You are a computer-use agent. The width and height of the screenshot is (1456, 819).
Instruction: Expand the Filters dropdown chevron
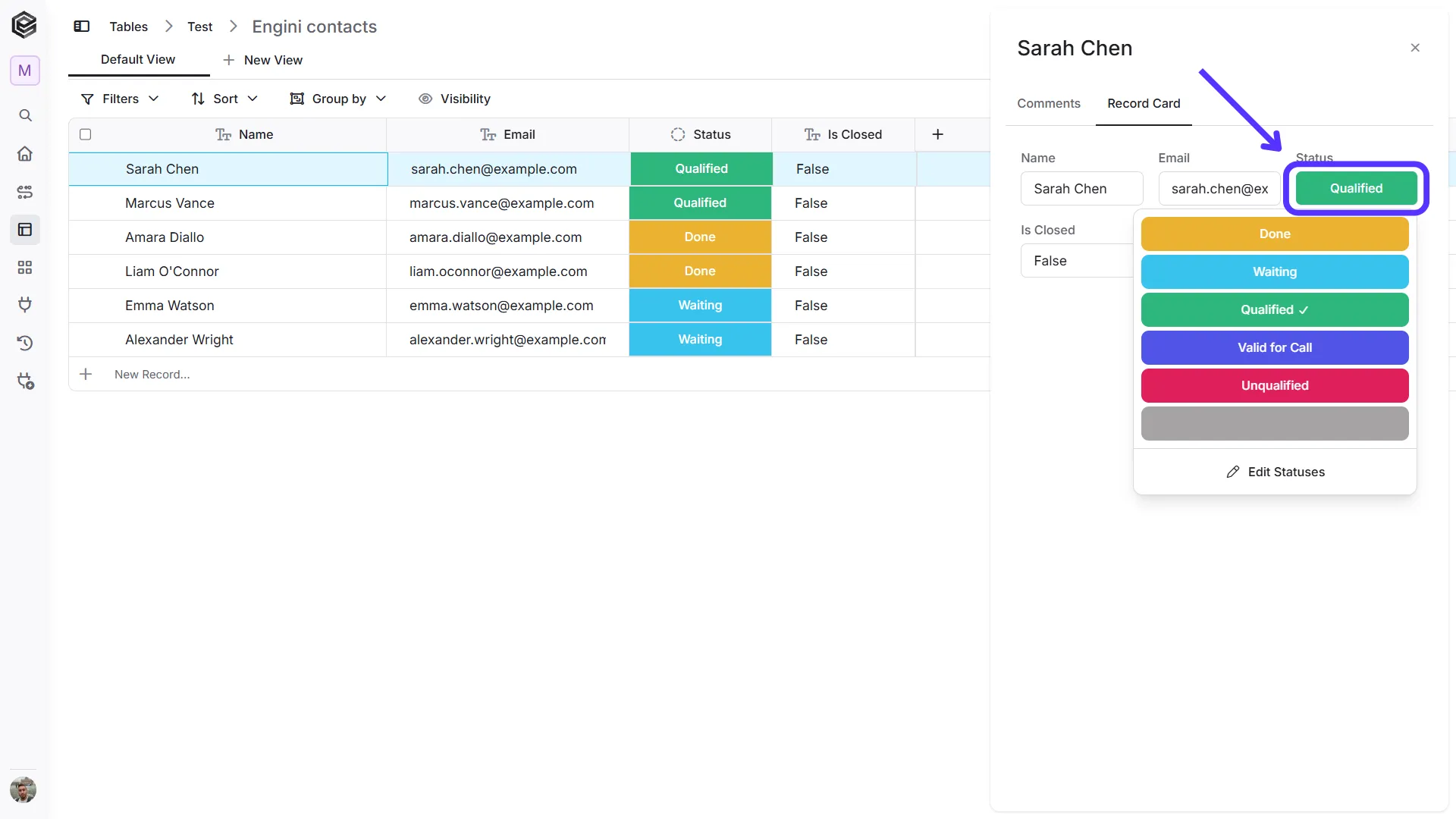click(154, 99)
